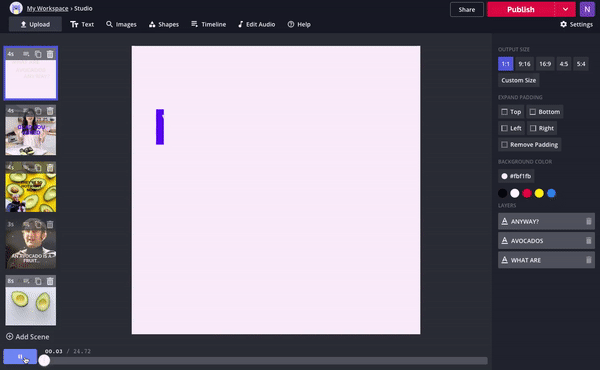Click the Kapwing workspace logo avatar
The width and height of the screenshot is (600, 370).
[16, 8]
